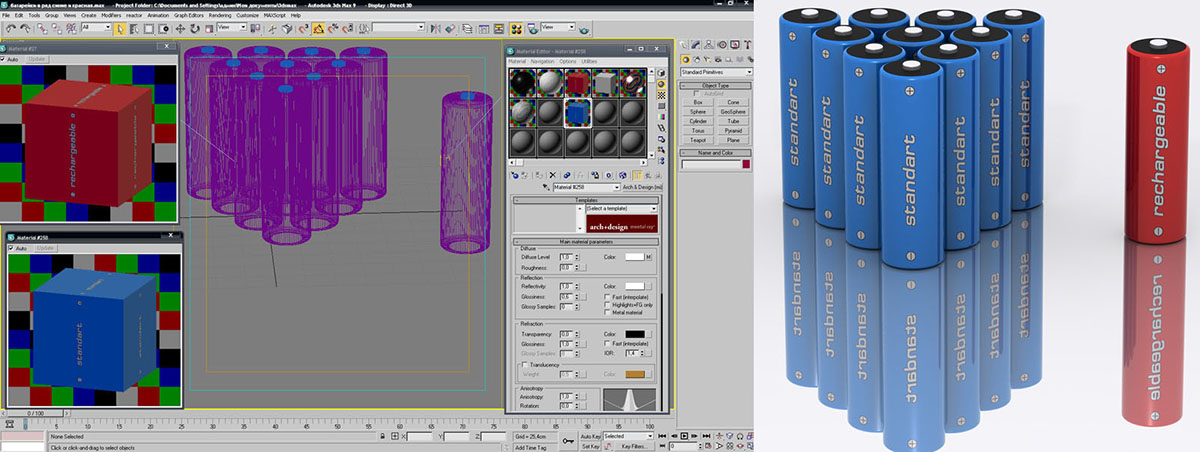Screen dimensions: 1200x452
Task: Activate the Select and Rotate tool
Action: tap(194, 29)
